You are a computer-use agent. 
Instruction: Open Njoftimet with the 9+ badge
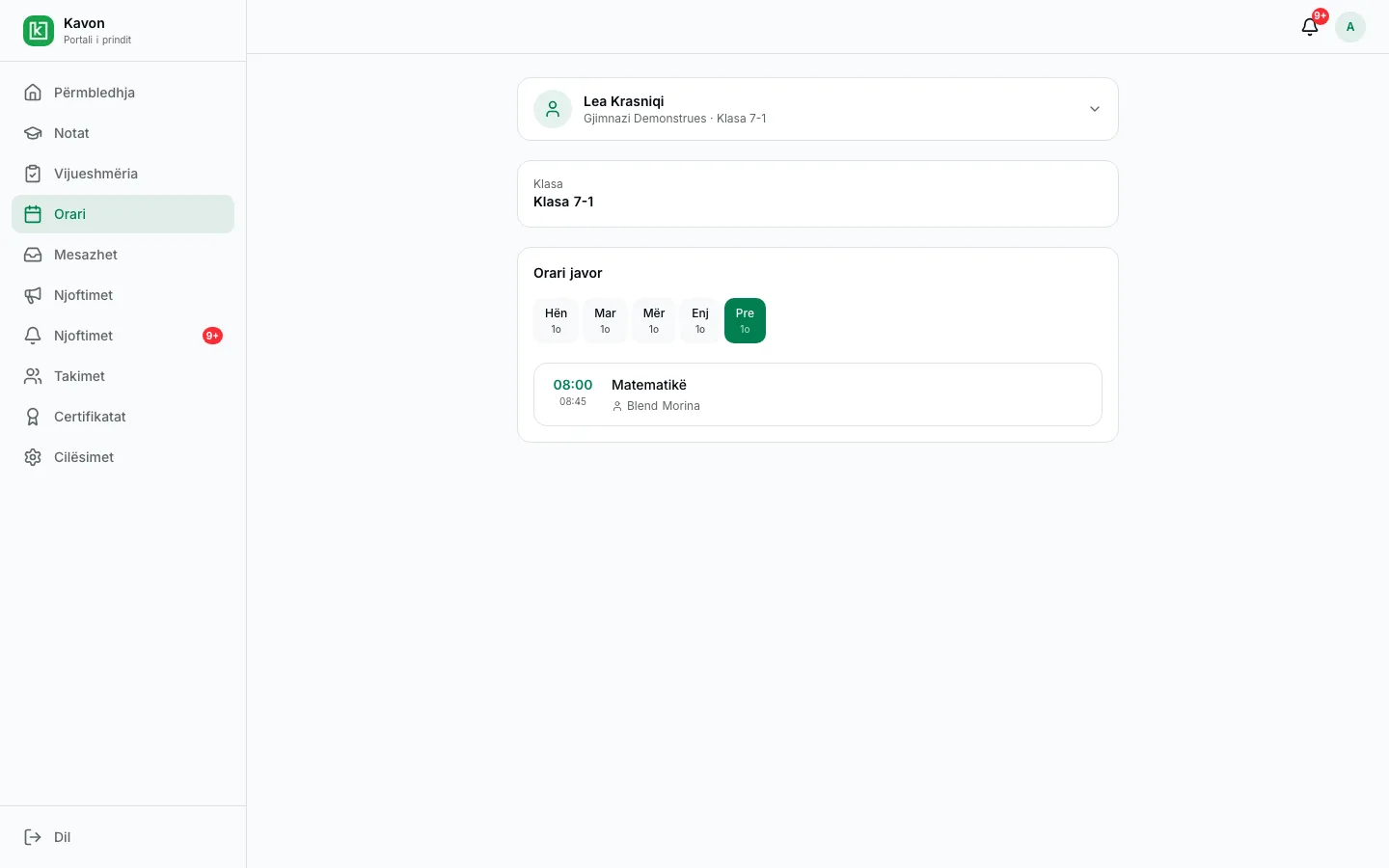[123, 336]
